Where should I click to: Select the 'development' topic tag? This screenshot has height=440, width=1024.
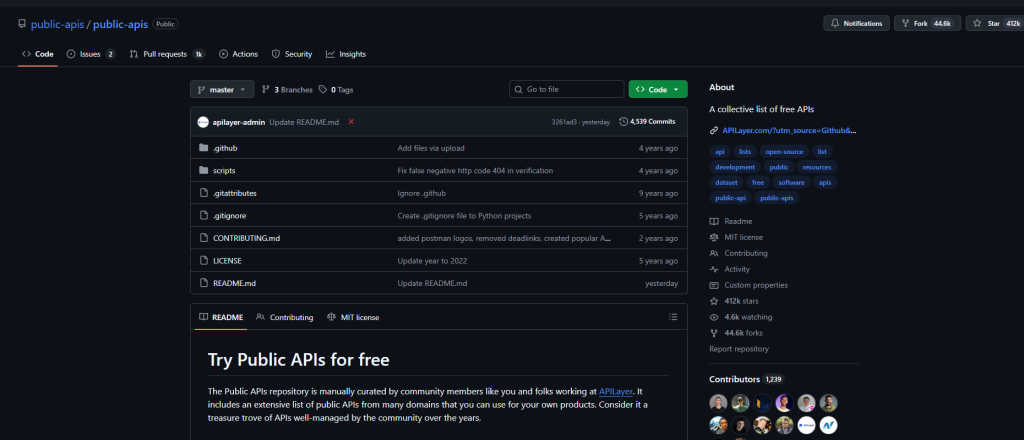pyautogui.click(x=735, y=167)
